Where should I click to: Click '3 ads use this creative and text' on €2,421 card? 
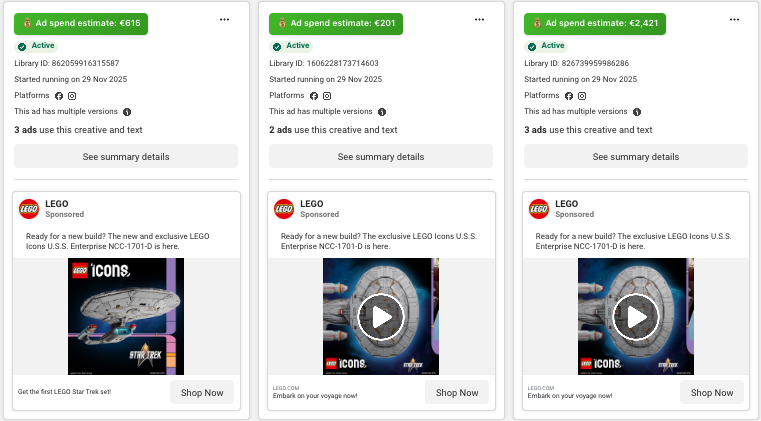(x=588, y=130)
